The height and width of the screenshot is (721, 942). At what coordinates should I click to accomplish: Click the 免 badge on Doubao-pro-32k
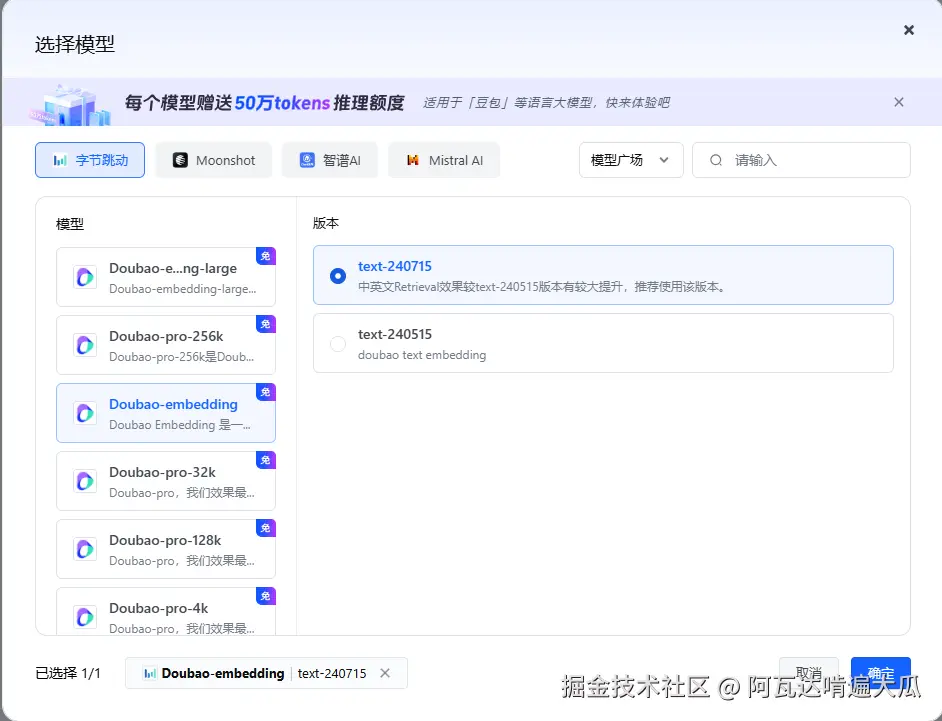tap(266, 460)
